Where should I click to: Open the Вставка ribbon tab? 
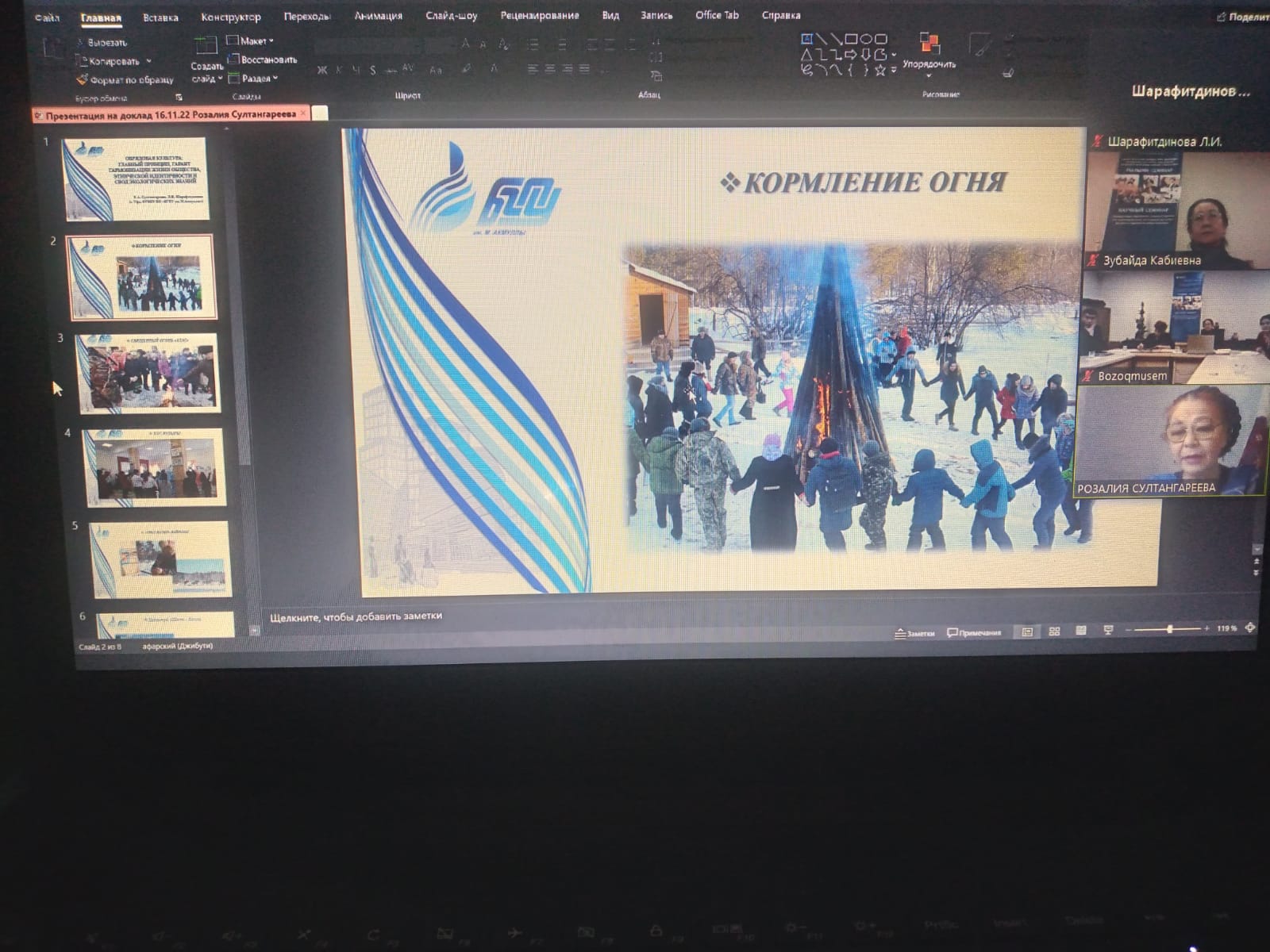160,17
